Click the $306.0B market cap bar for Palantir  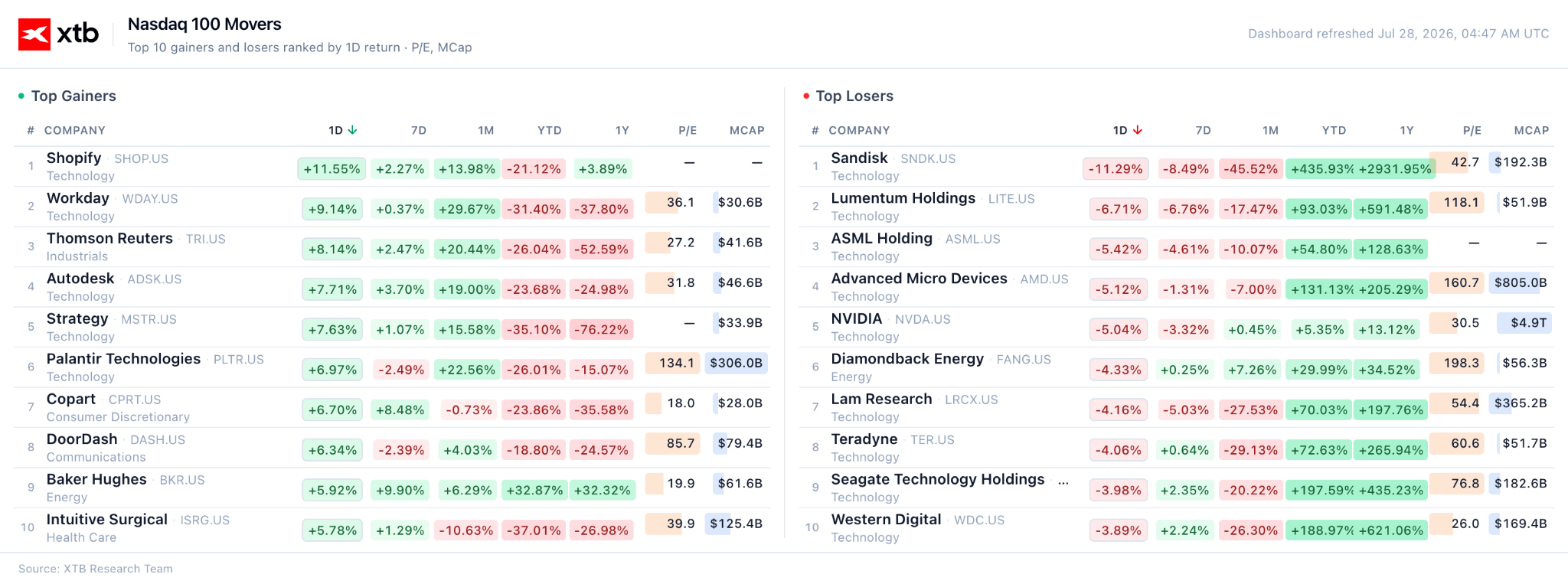736,363
